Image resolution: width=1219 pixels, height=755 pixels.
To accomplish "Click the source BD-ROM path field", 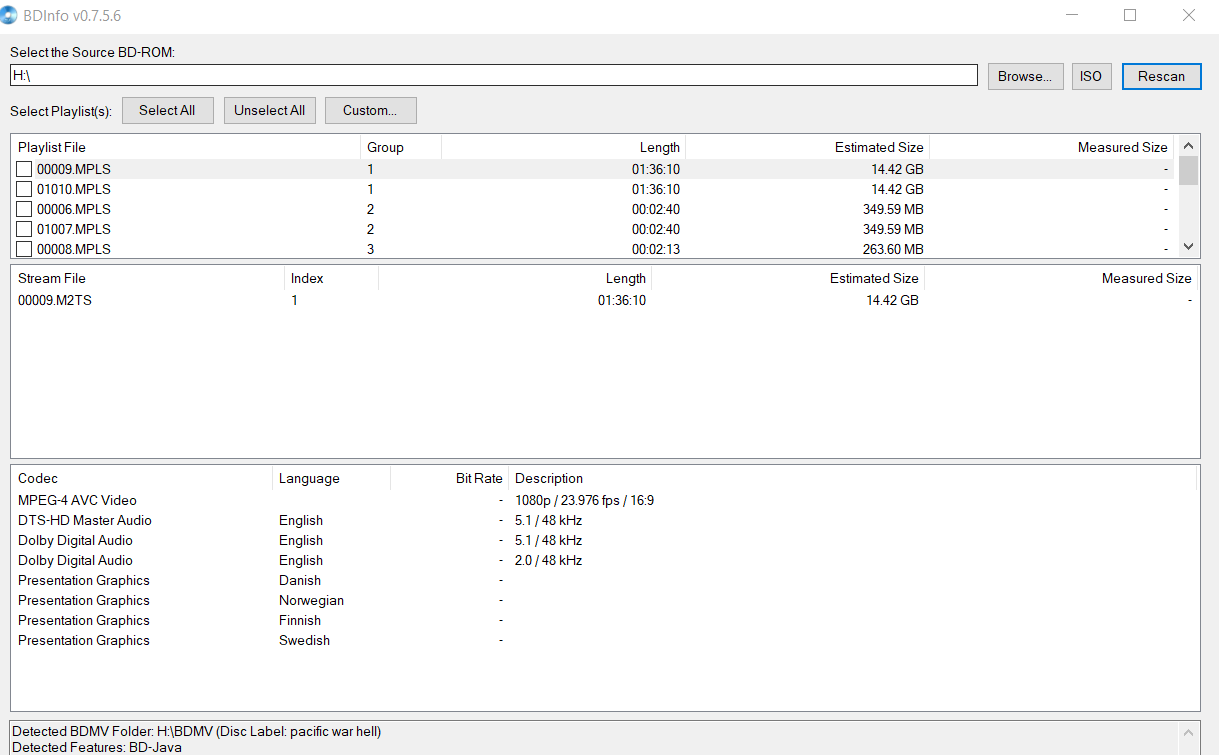I will [493, 75].
